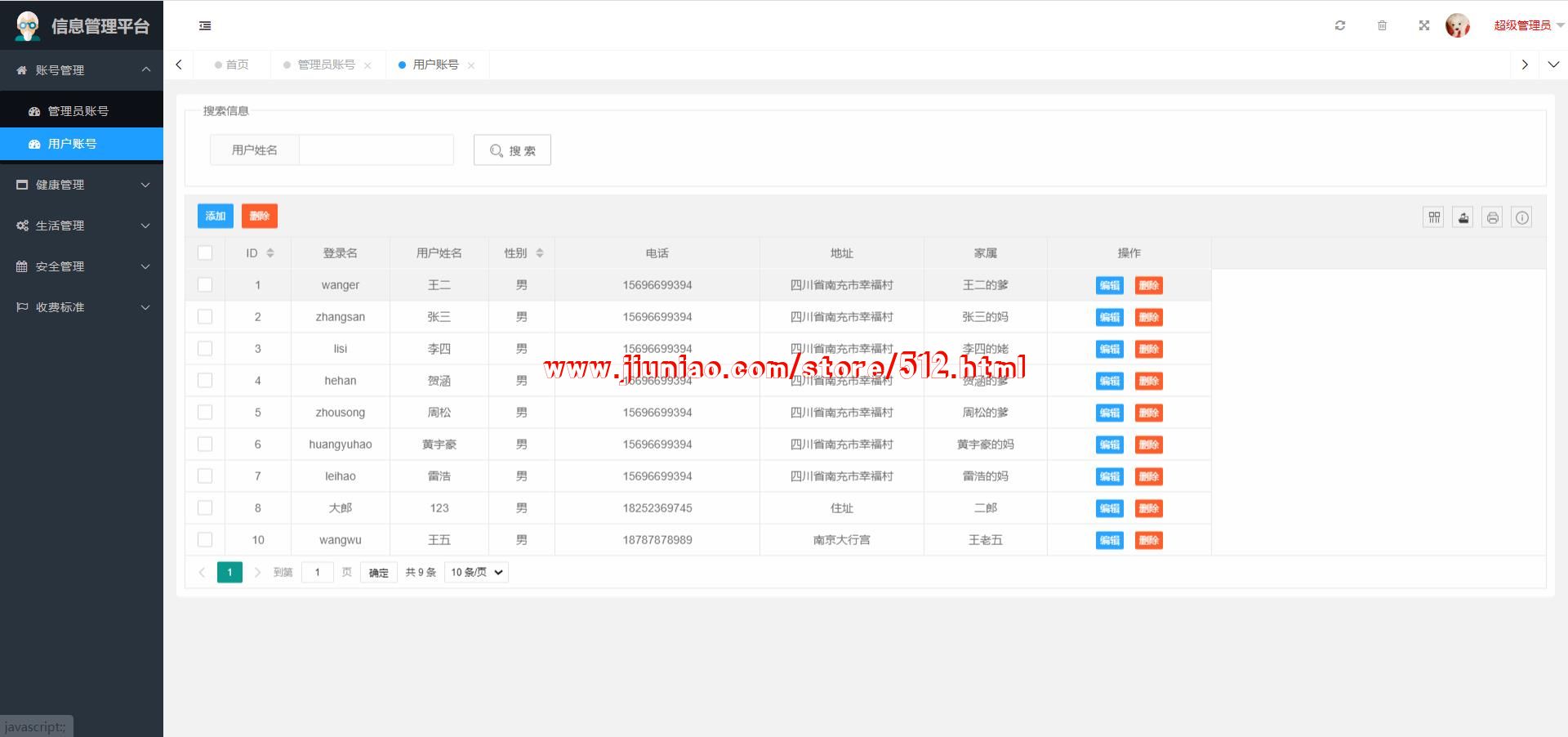Click the 搜索 search button
This screenshot has height=737, width=1568.
(x=512, y=150)
